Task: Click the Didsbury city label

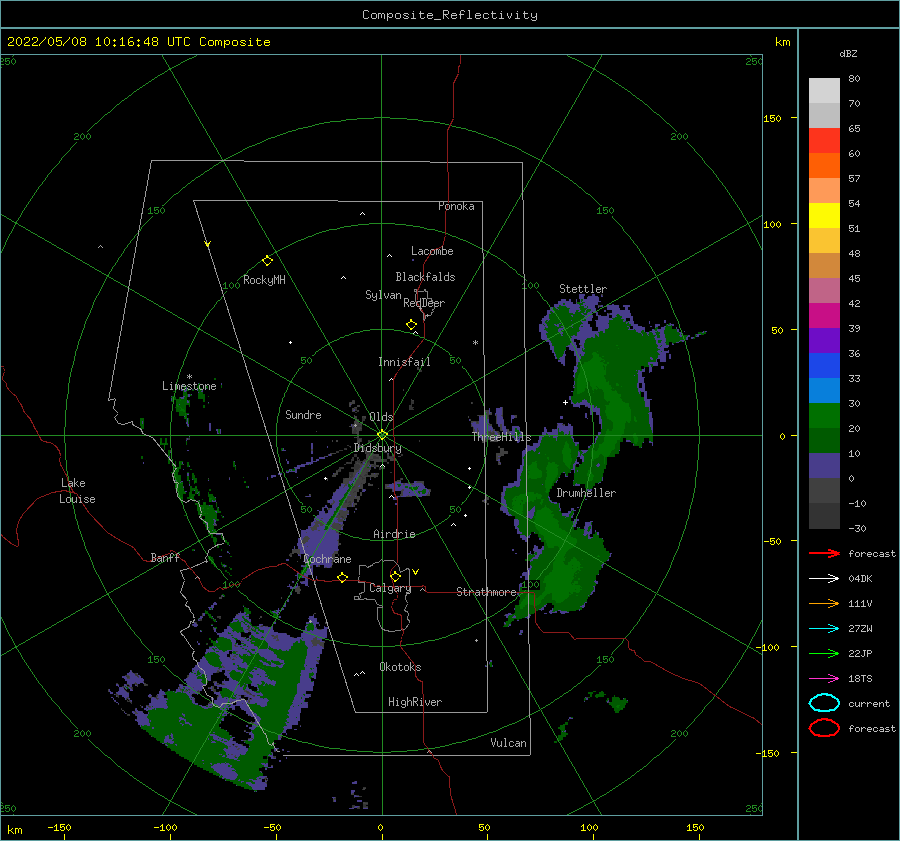Action: 378,448
